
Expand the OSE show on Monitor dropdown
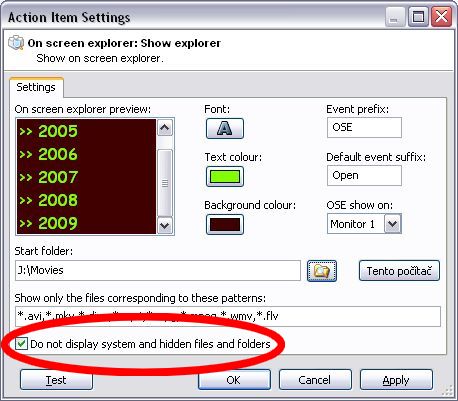coord(393,224)
